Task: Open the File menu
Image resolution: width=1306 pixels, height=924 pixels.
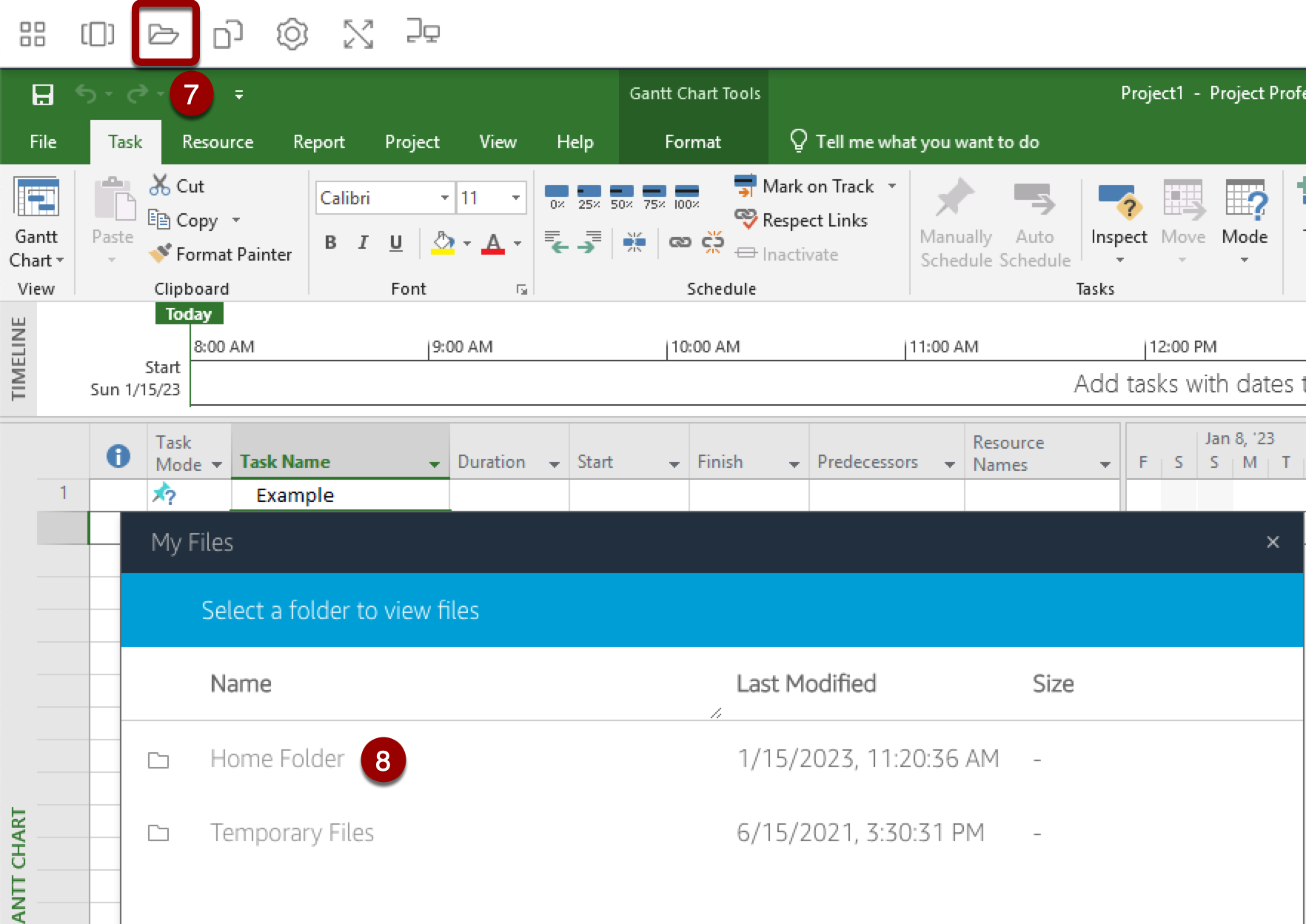Action: [x=43, y=142]
